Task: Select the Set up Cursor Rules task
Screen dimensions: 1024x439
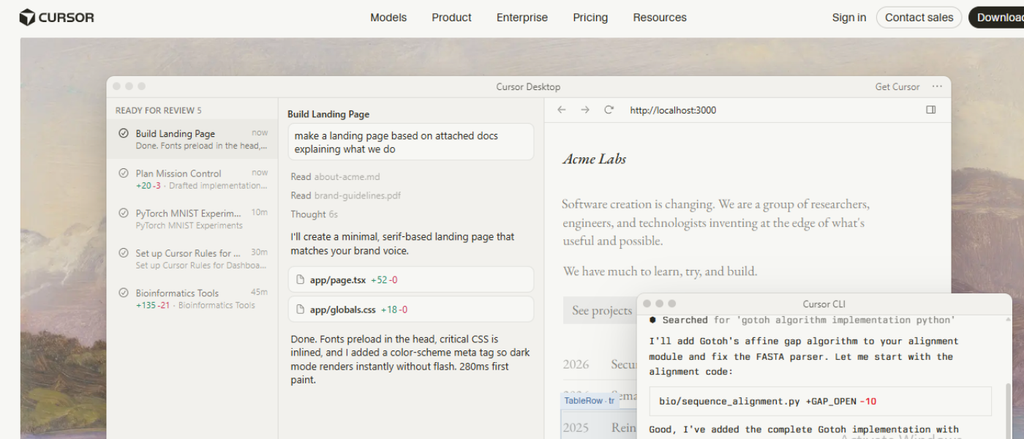Action: [192, 259]
